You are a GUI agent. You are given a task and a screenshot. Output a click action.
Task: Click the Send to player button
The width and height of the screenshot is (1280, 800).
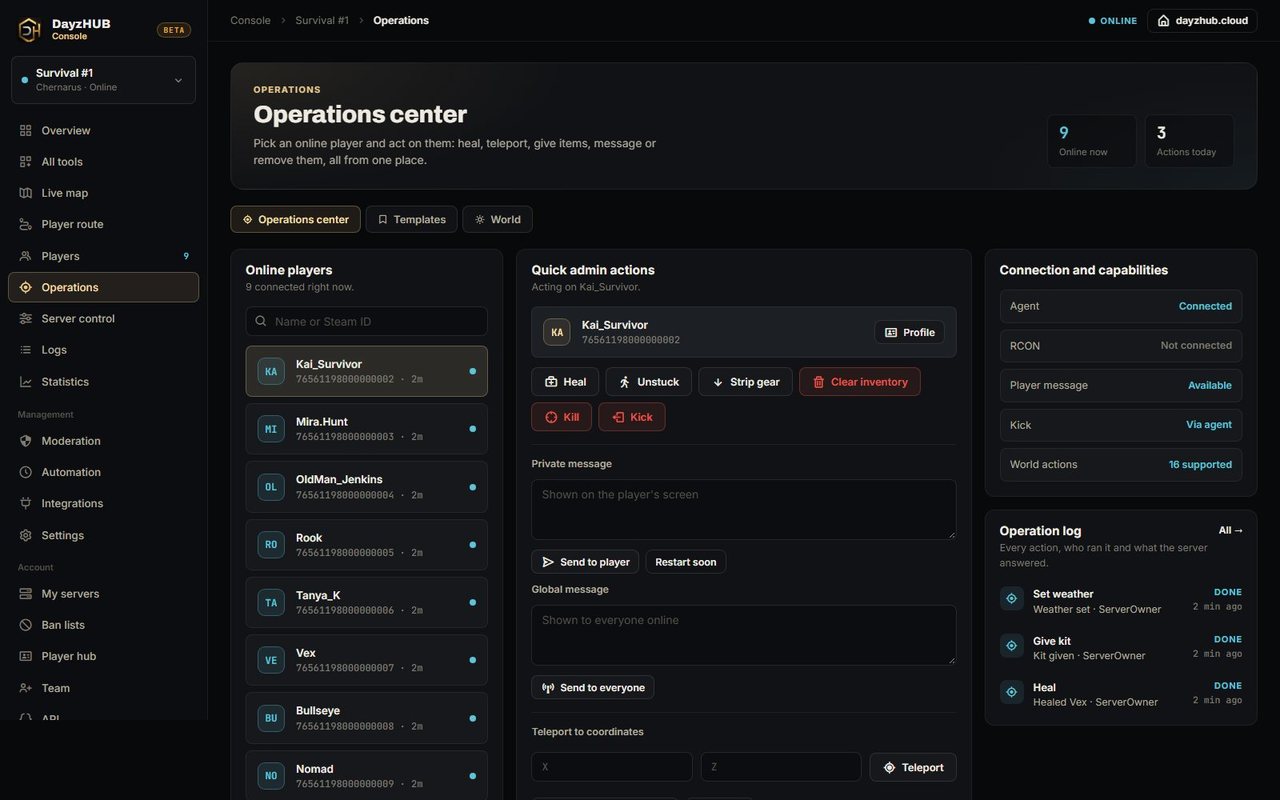[585, 562]
